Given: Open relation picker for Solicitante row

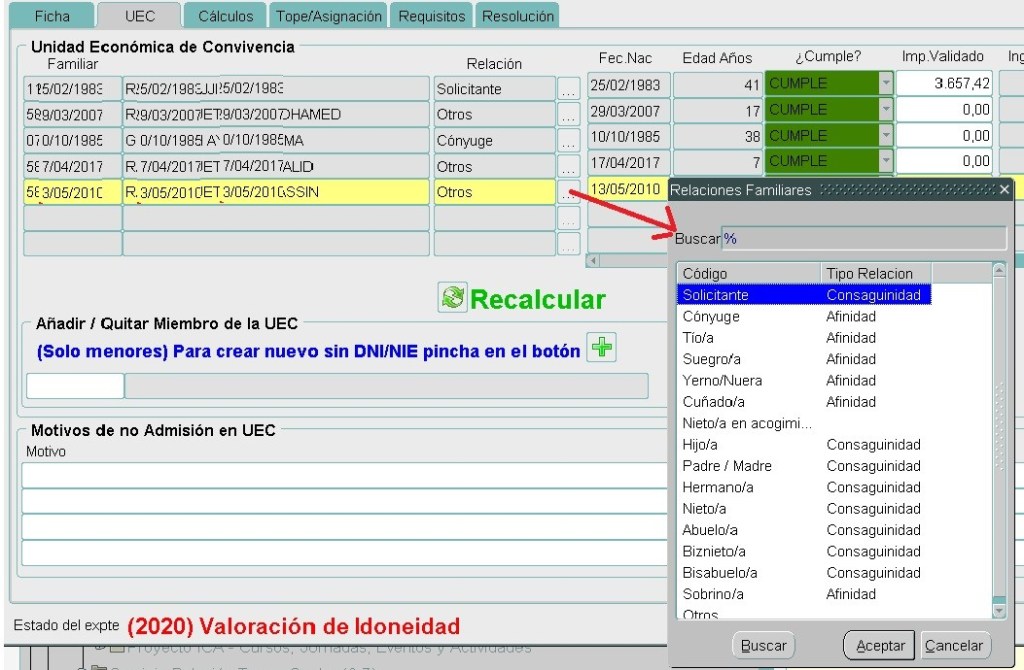Looking at the screenshot, I should 568,89.
